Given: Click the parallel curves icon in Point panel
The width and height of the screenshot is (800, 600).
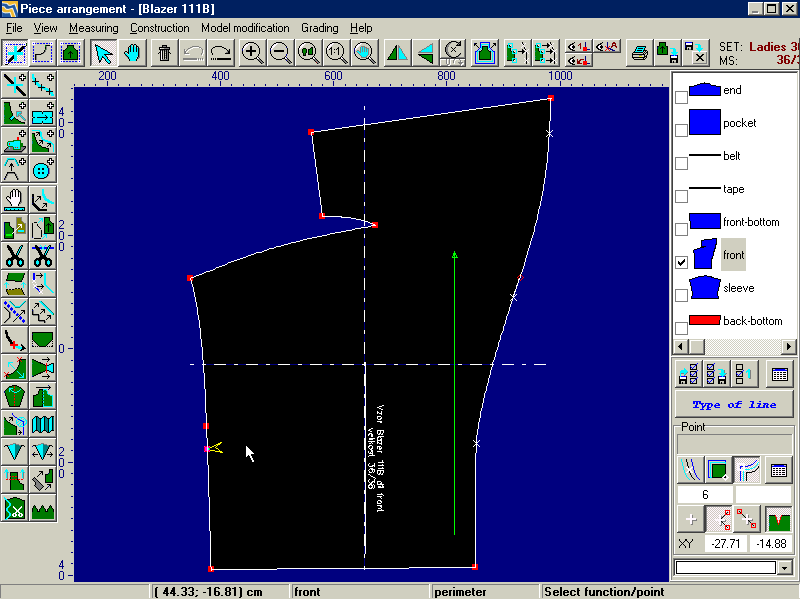Looking at the screenshot, I should [691, 470].
